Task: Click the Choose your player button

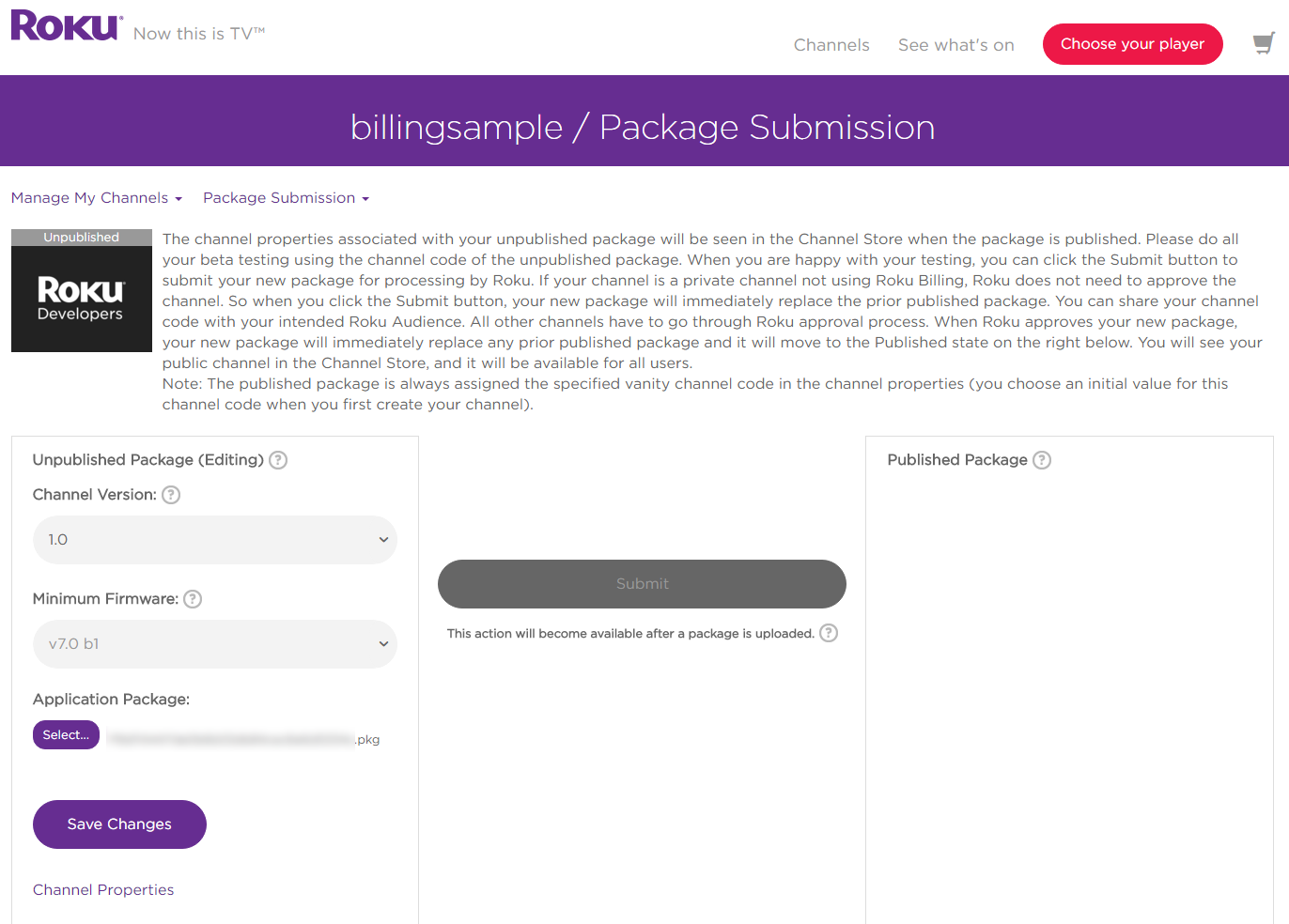Action: click(x=1132, y=44)
